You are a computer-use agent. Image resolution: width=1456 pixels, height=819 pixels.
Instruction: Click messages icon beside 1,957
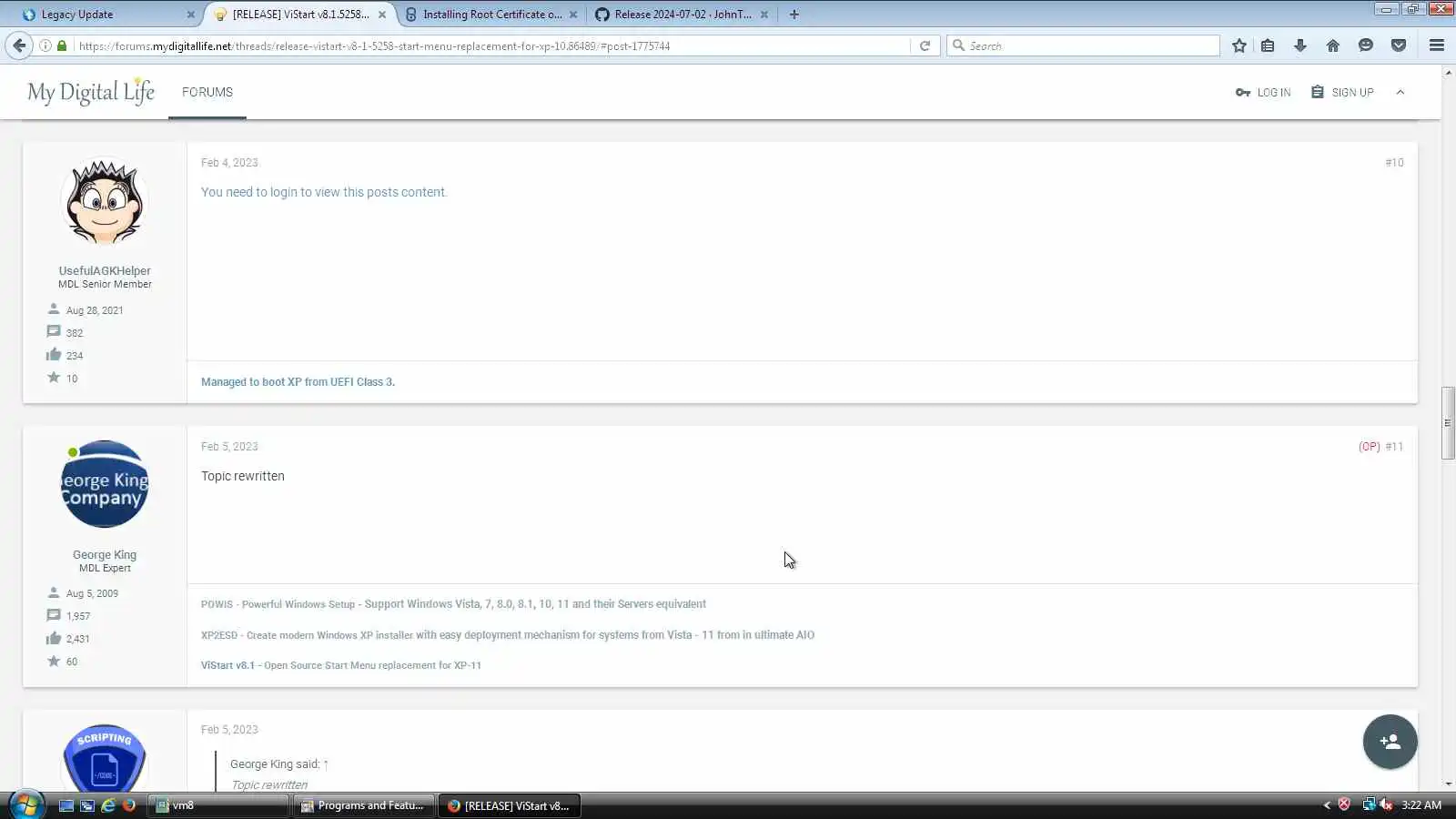click(54, 615)
